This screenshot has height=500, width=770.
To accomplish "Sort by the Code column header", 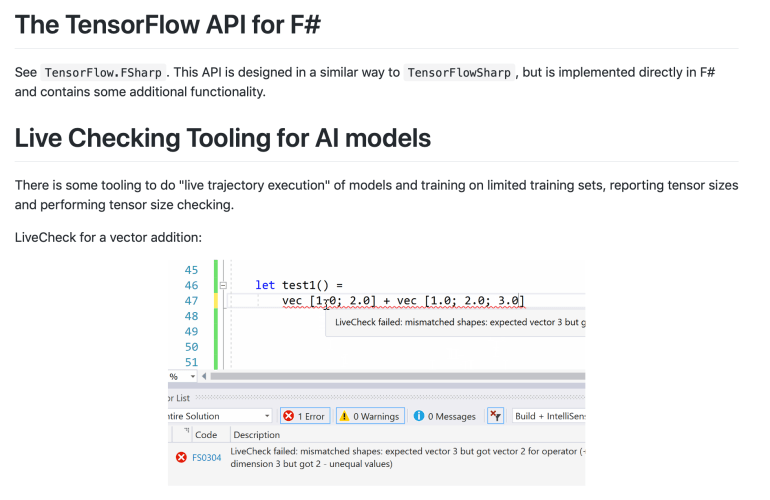I will tap(206, 435).
